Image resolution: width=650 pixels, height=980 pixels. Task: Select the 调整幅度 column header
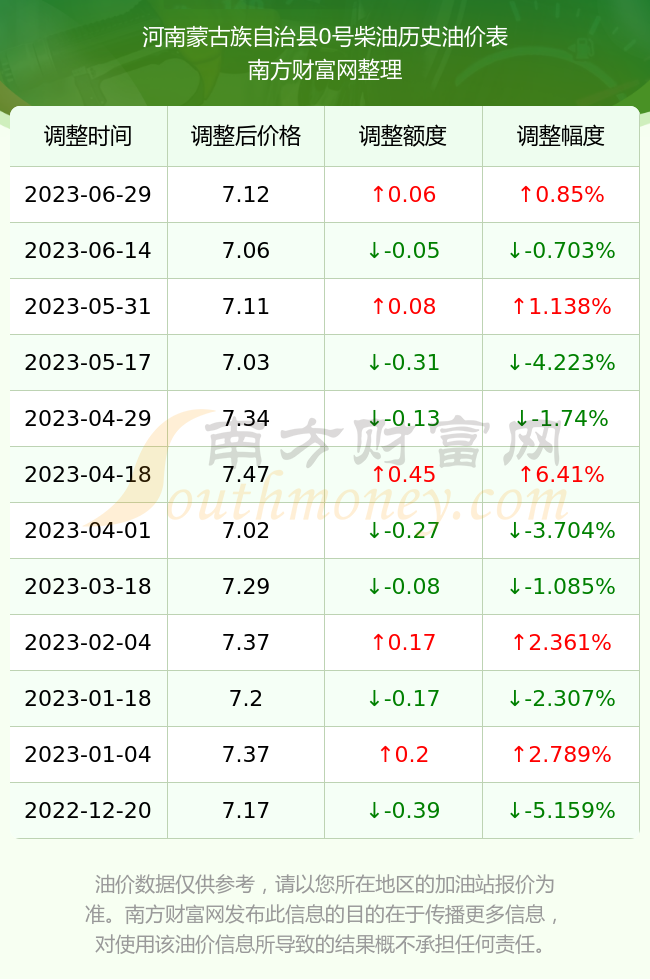(561, 136)
